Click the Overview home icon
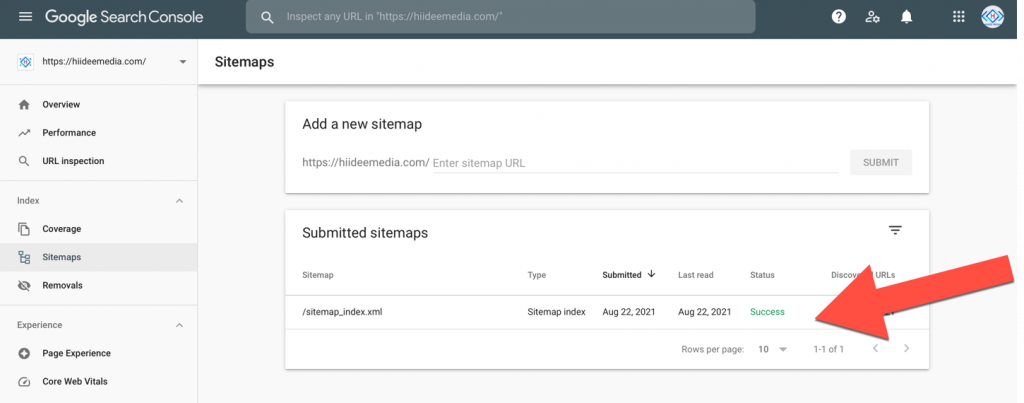The image size is (1024, 403). (24, 105)
